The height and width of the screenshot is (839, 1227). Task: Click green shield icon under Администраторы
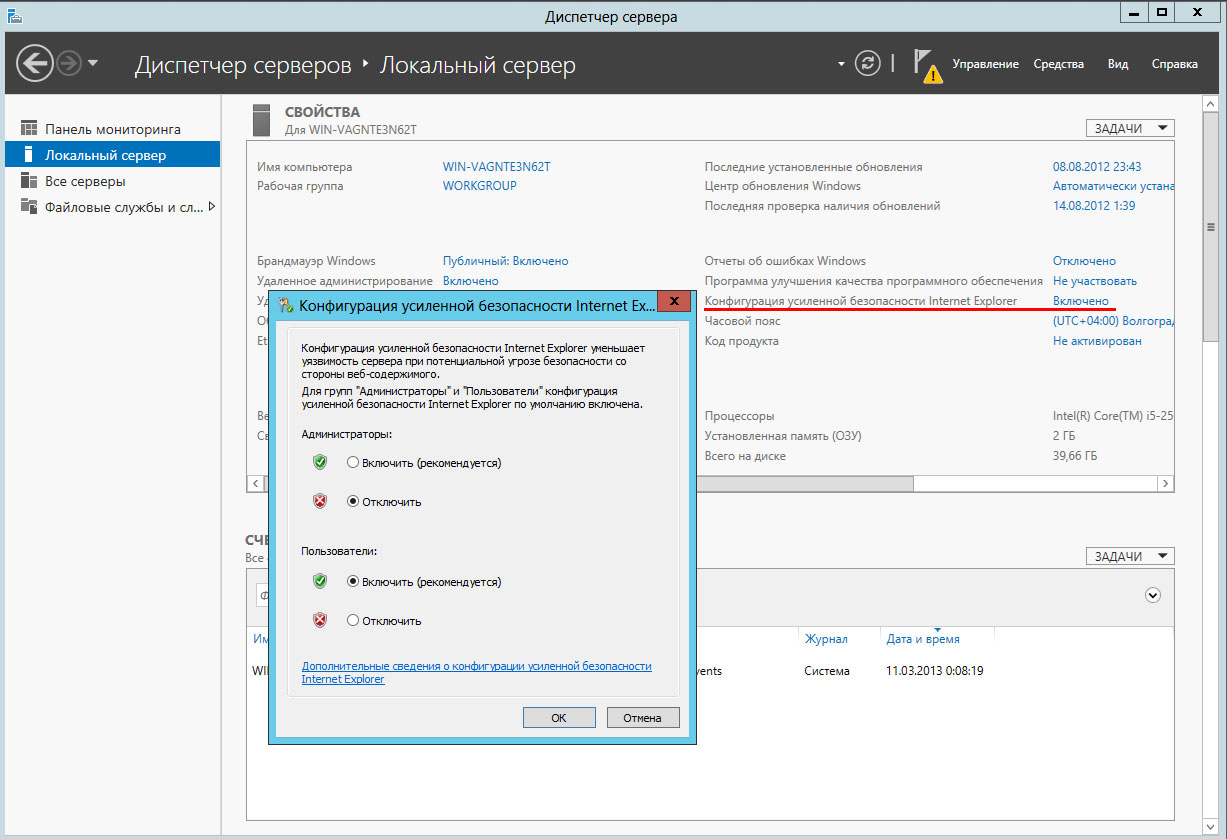pyautogui.click(x=320, y=462)
